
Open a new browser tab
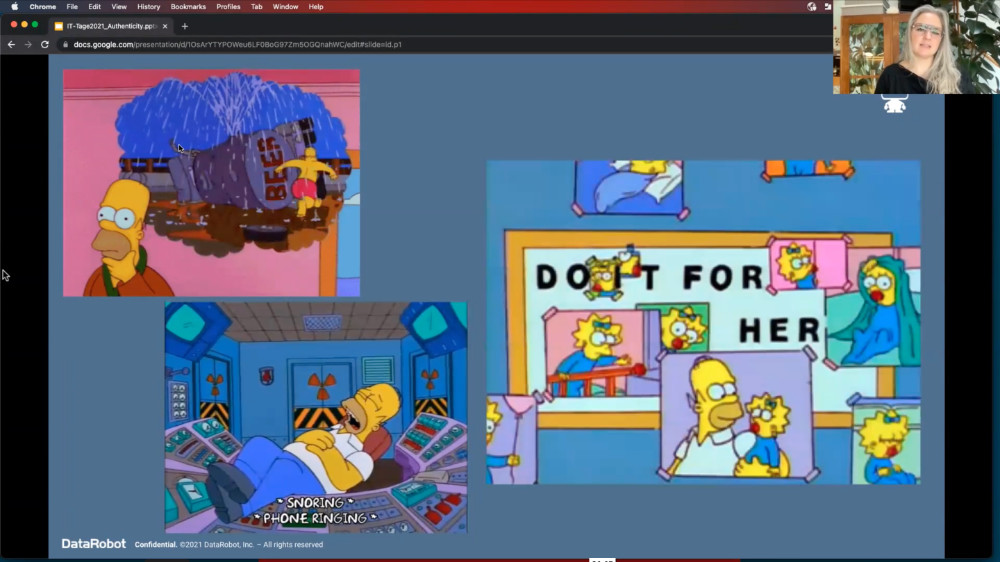[185, 26]
